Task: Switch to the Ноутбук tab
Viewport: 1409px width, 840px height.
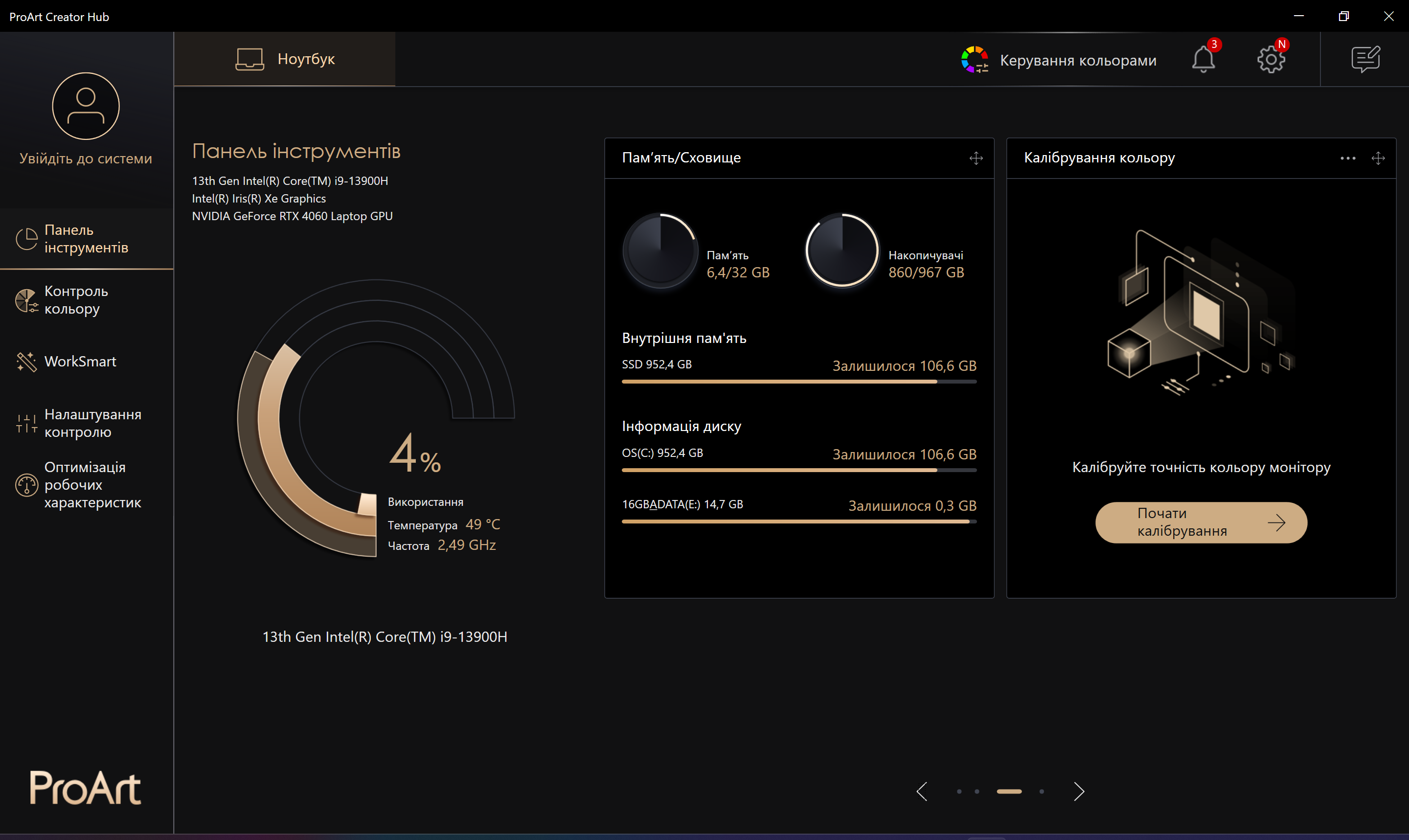Action: (285, 59)
